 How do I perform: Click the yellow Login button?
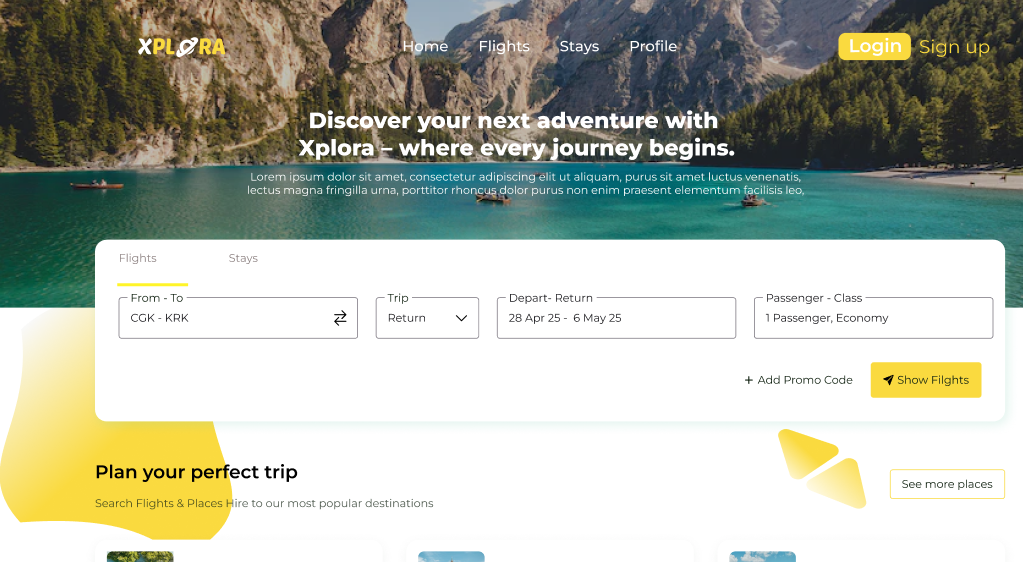click(874, 46)
